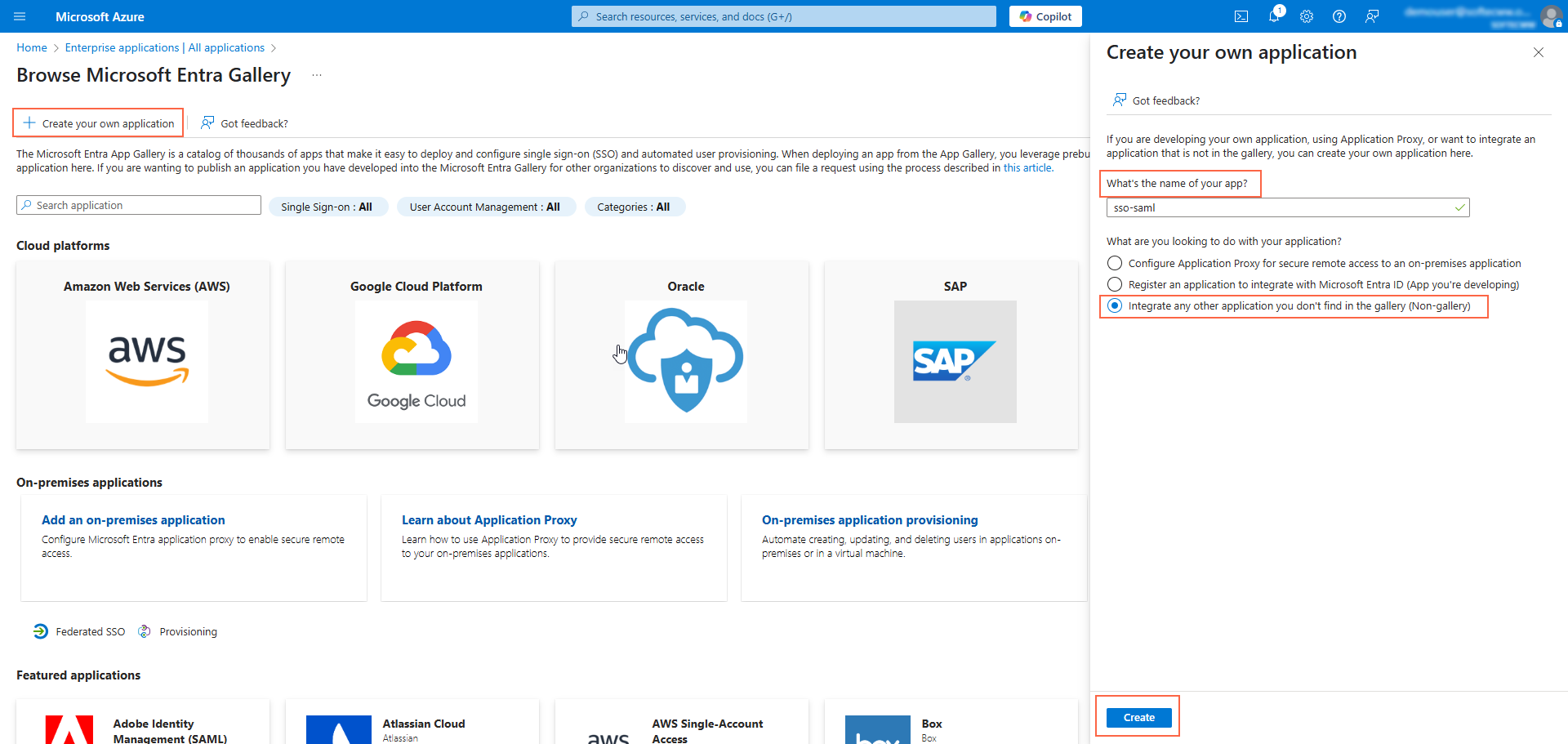Open Cloud Shell from the top bar
The height and width of the screenshot is (744, 1568).
1241,16
